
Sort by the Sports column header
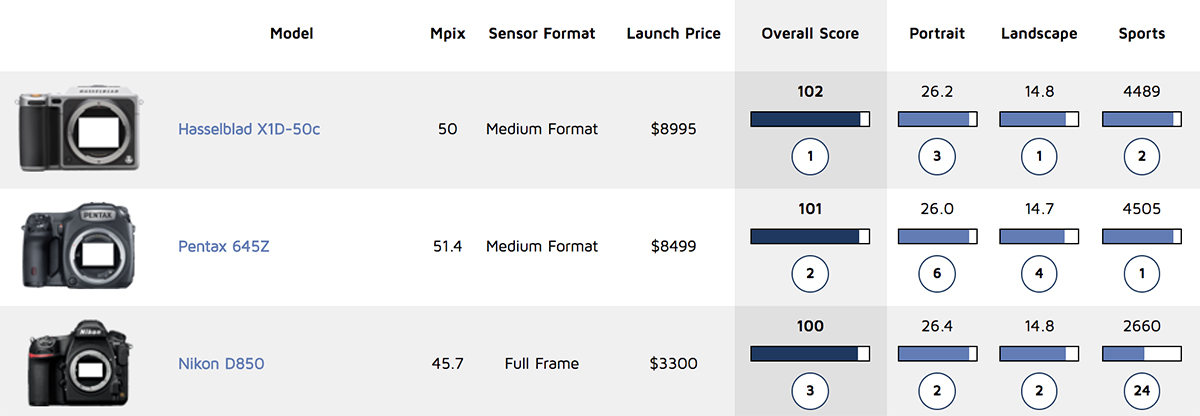tap(1141, 34)
